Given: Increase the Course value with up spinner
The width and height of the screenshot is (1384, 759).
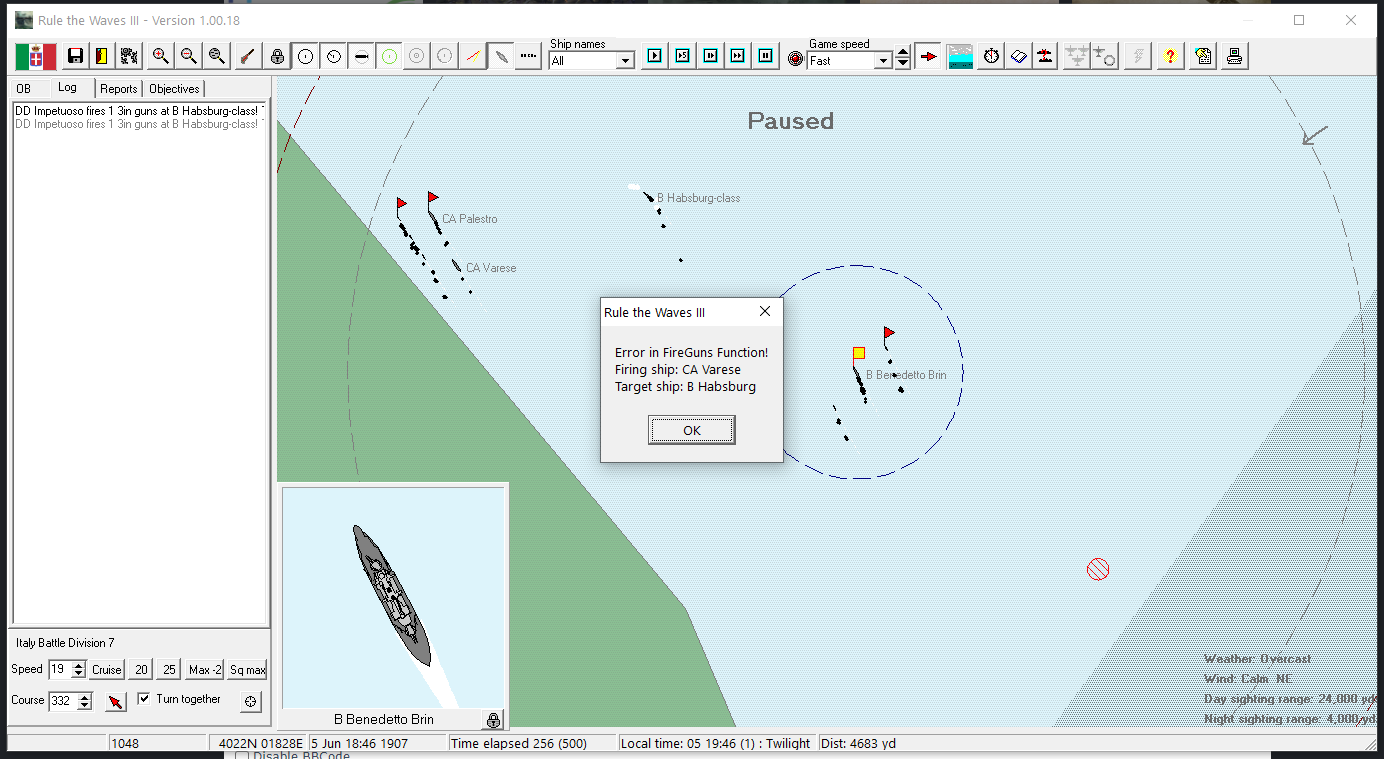Looking at the screenshot, I should (85, 697).
